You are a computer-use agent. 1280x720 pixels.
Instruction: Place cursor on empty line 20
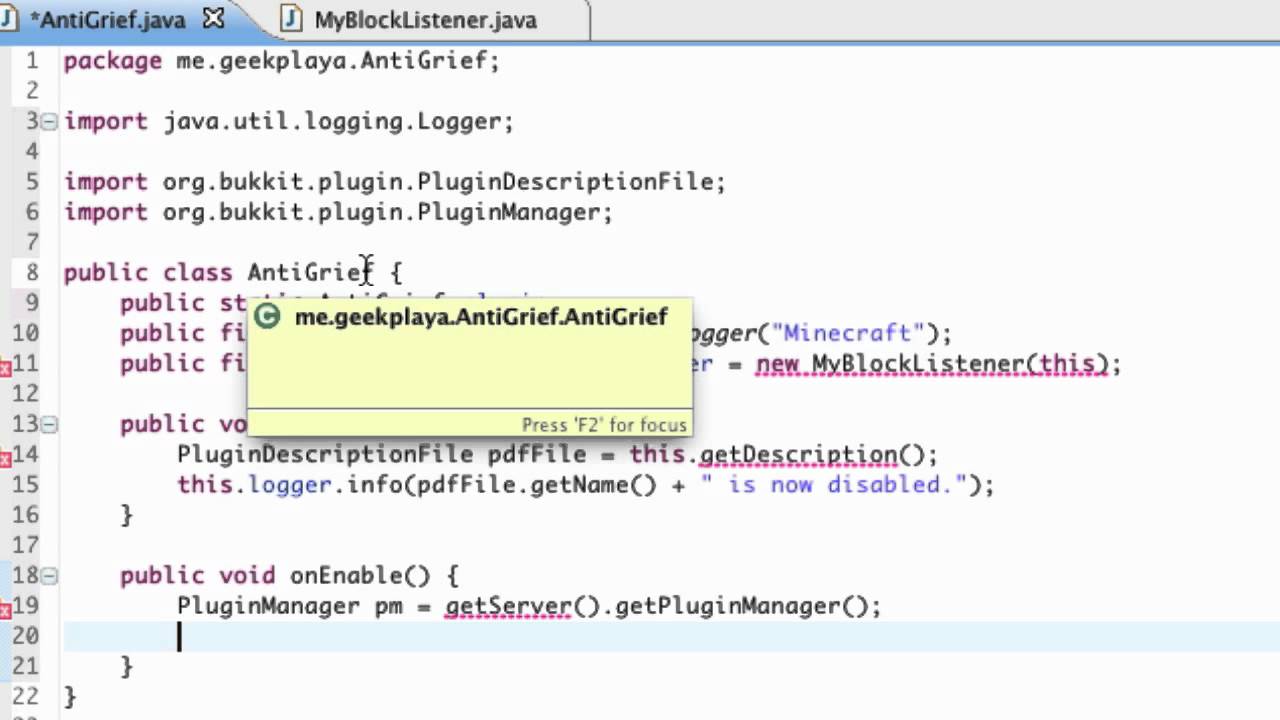(672, 636)
